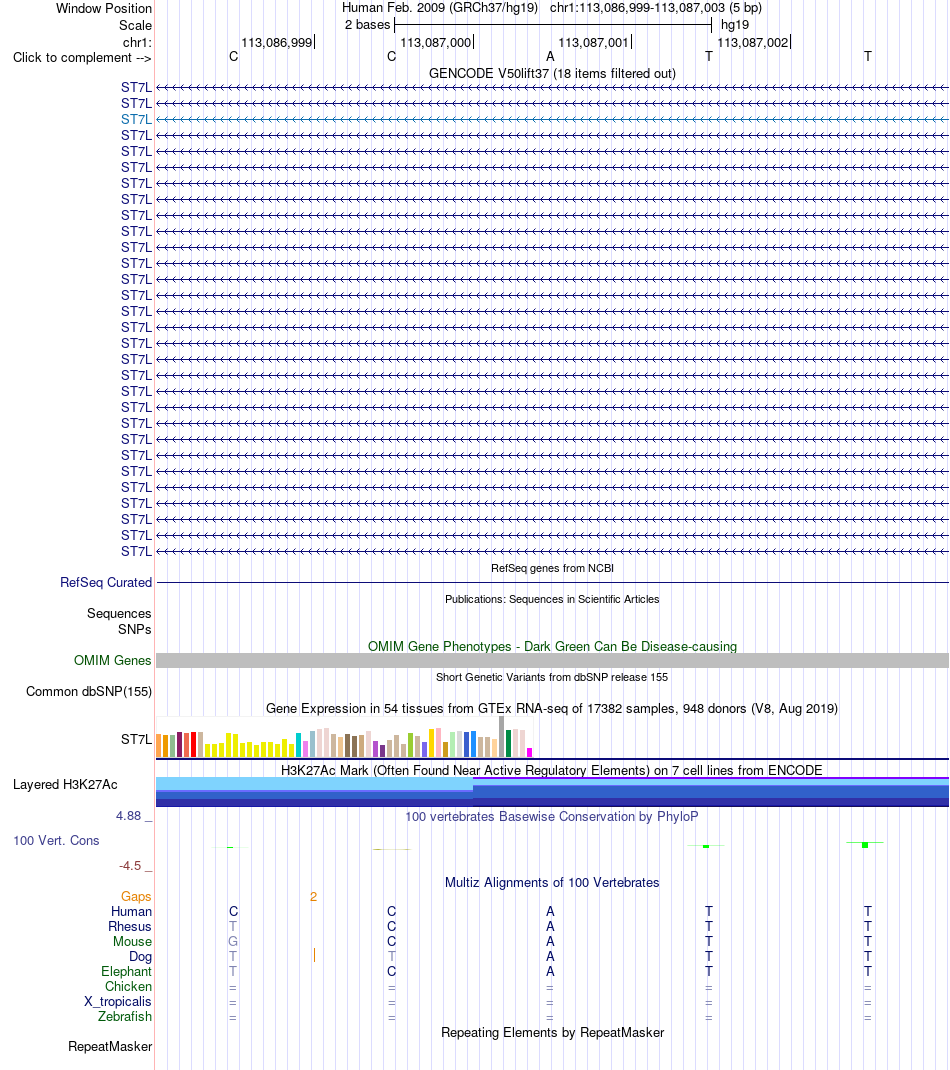Click the 'SNPs' track label
Viewport: 950px width, 1070px height.
[x=134, y=630]
